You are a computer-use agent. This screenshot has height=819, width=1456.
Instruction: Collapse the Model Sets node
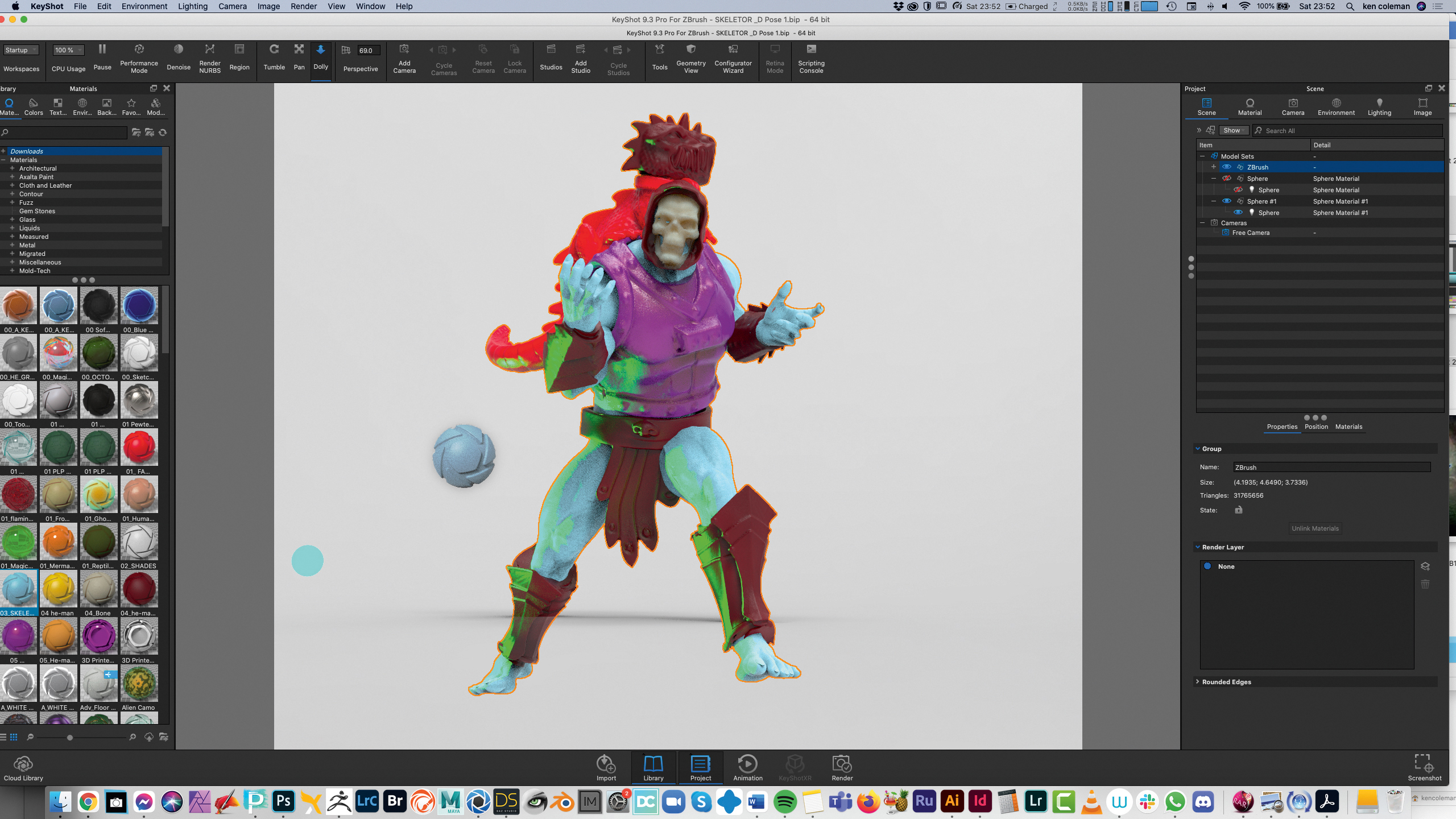click(1202, 156)
